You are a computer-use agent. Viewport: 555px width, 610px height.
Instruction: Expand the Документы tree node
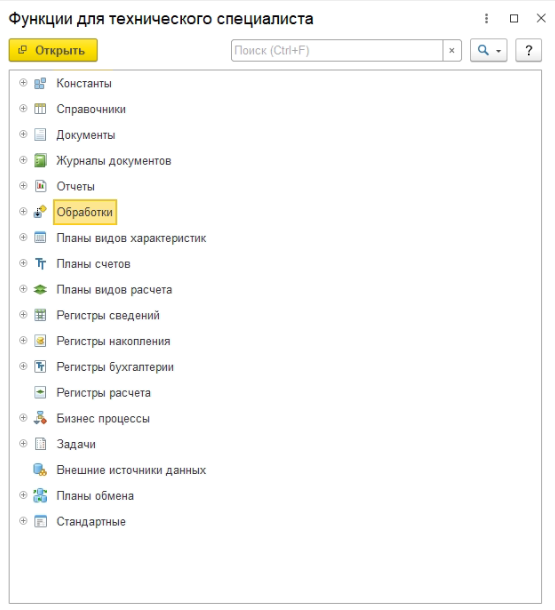(x=23, y=134)
